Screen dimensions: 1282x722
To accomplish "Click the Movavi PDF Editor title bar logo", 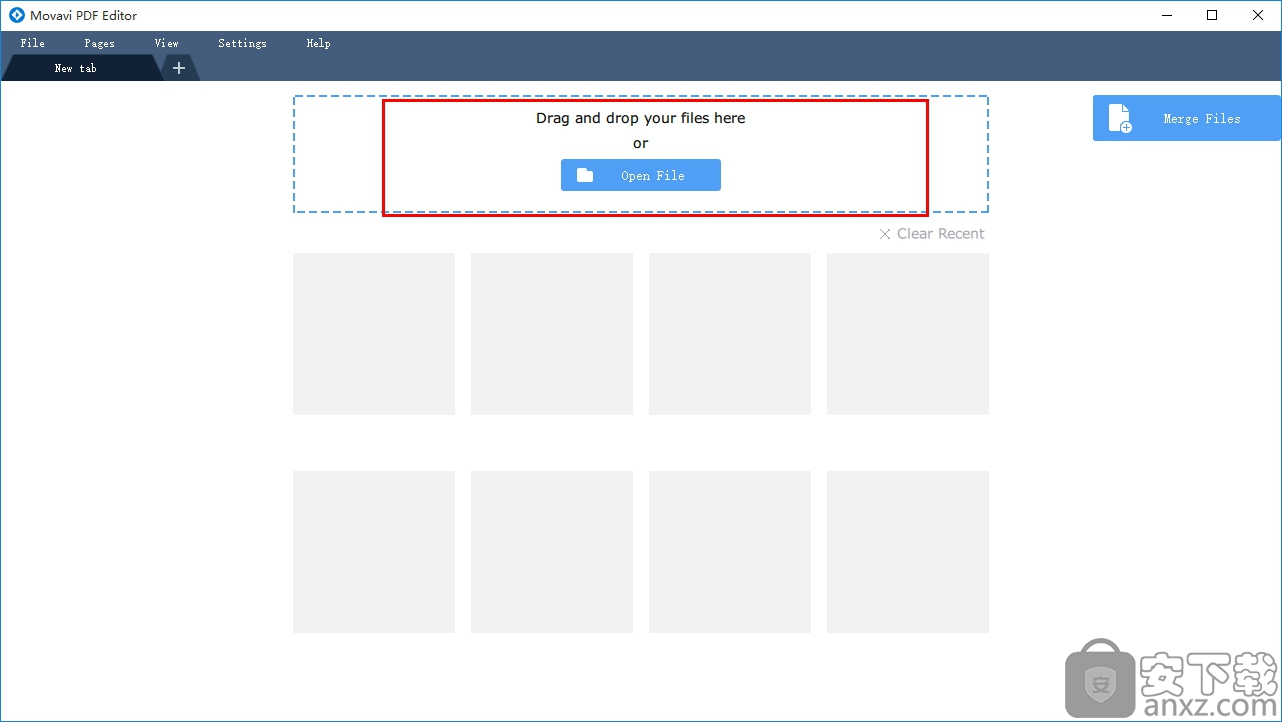I will (x=16, y=15).
